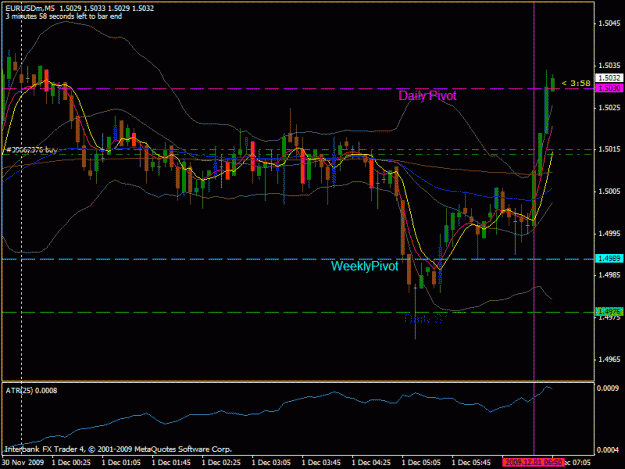
Task: Select the white dotted vertical day separator
Action: coord(22,191)
